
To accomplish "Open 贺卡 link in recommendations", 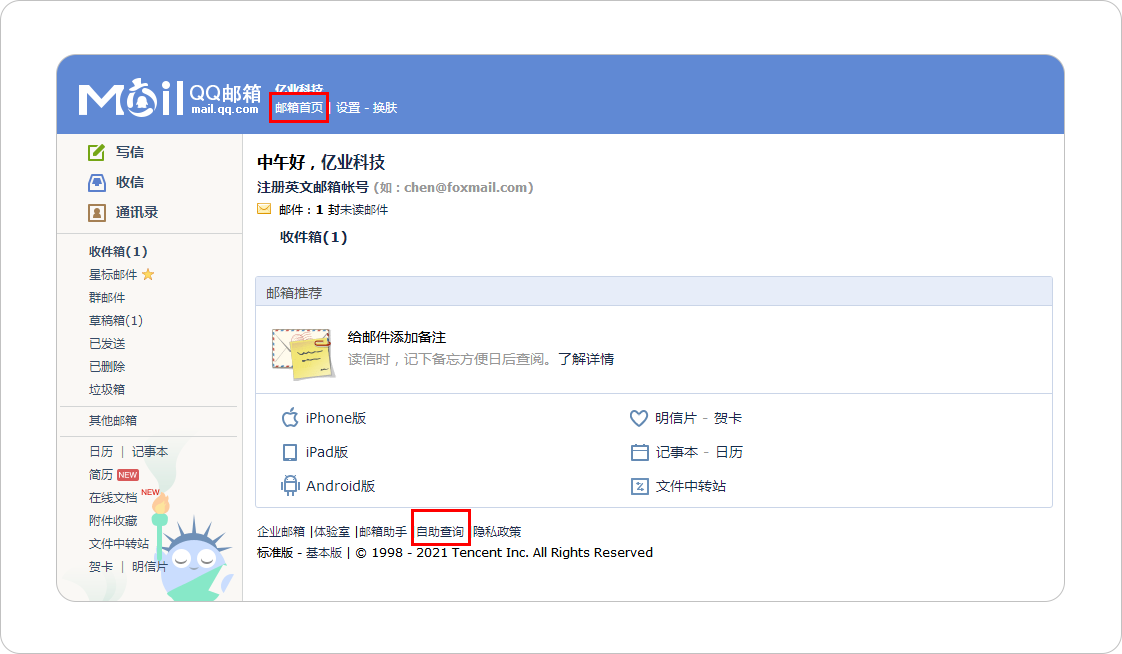I will point(728,418).
